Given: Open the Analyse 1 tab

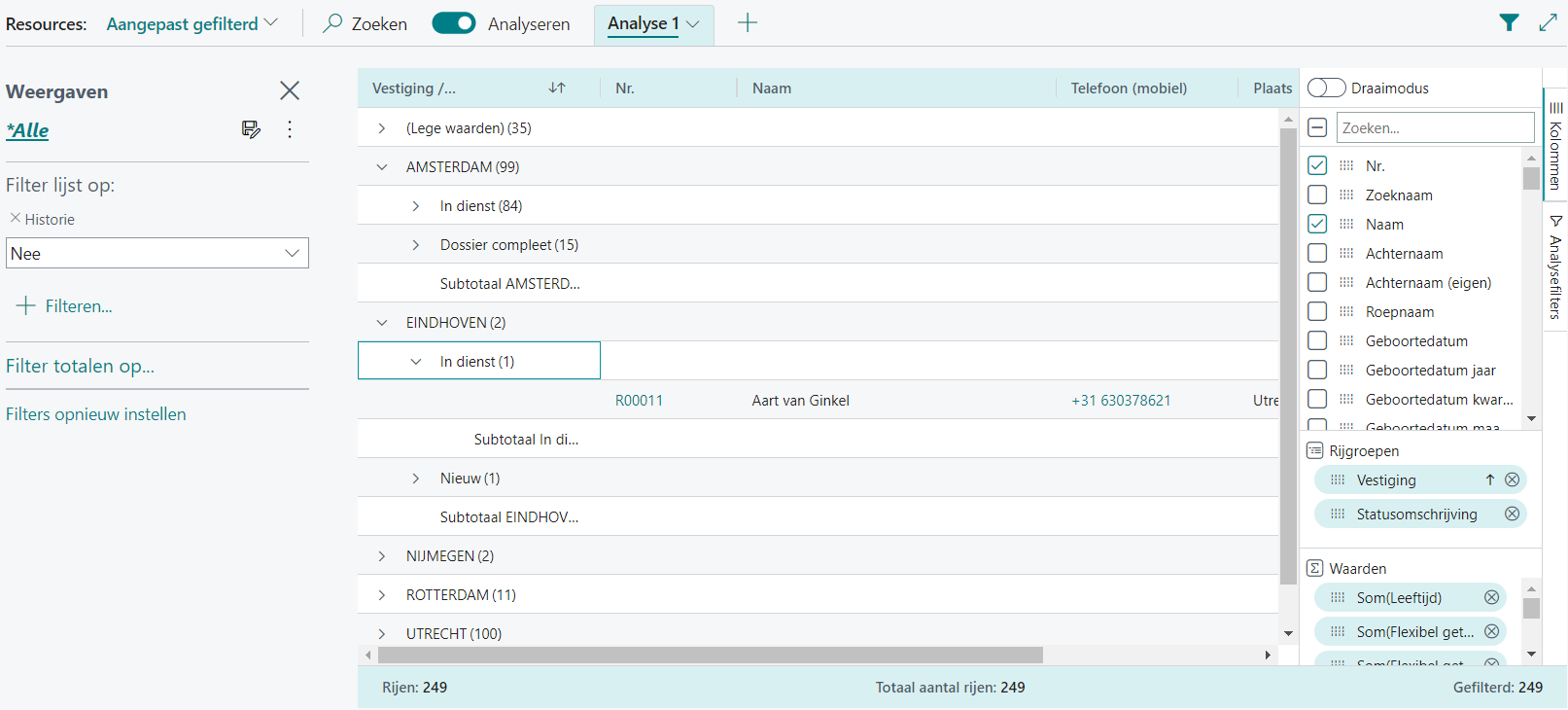Looking at the screenshot, I should pos(652,23).
